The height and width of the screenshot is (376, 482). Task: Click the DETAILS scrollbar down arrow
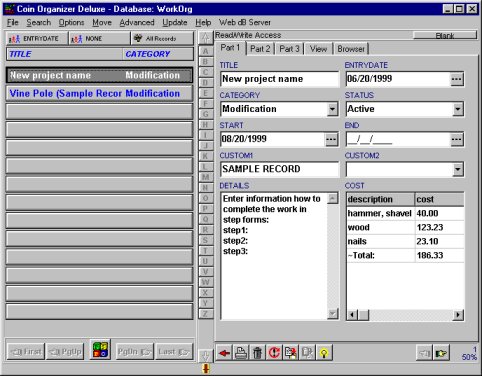click(333, 313)
